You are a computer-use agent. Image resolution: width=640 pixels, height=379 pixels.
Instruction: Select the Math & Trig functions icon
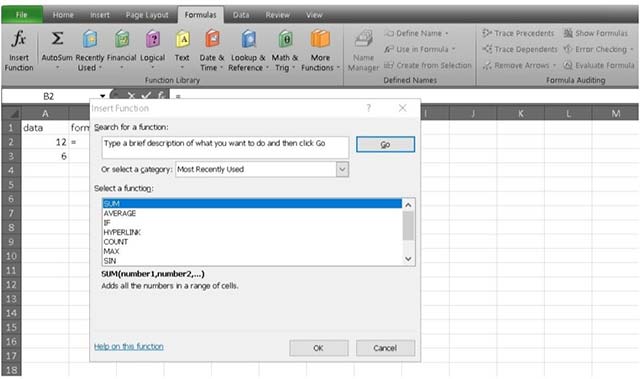coord(285,39)
